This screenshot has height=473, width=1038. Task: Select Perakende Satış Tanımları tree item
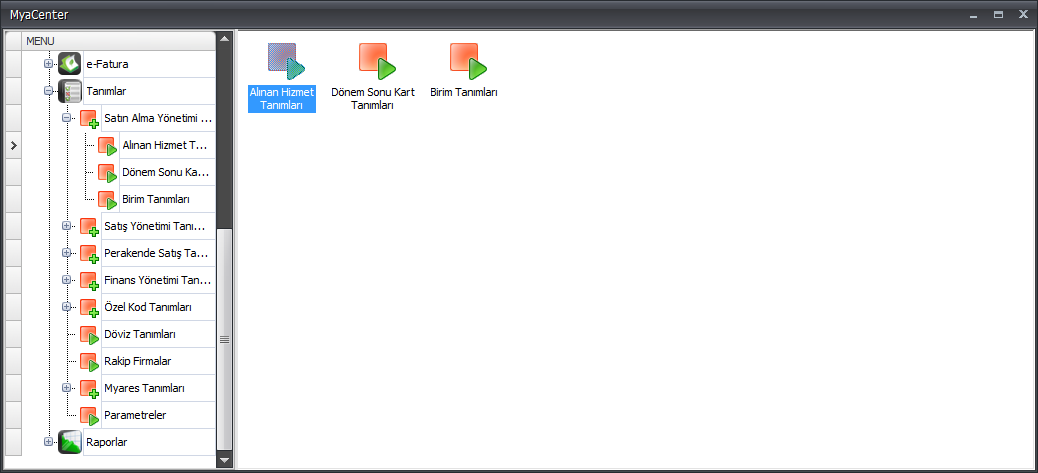tap(156, 253)
